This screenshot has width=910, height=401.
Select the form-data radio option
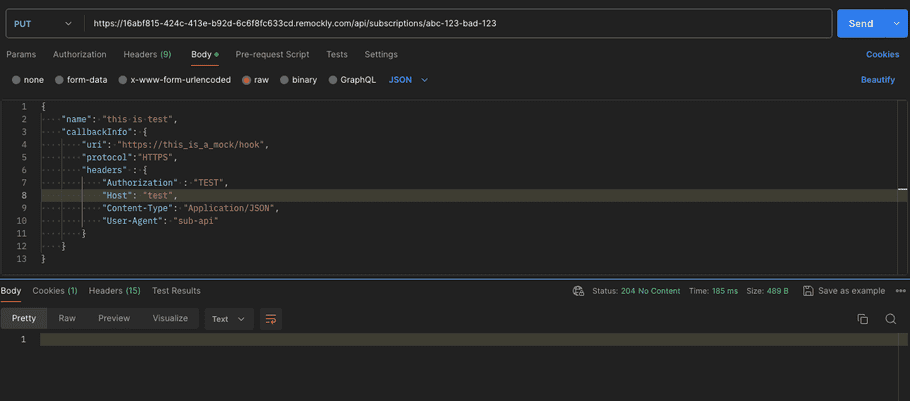pos(59,80)
